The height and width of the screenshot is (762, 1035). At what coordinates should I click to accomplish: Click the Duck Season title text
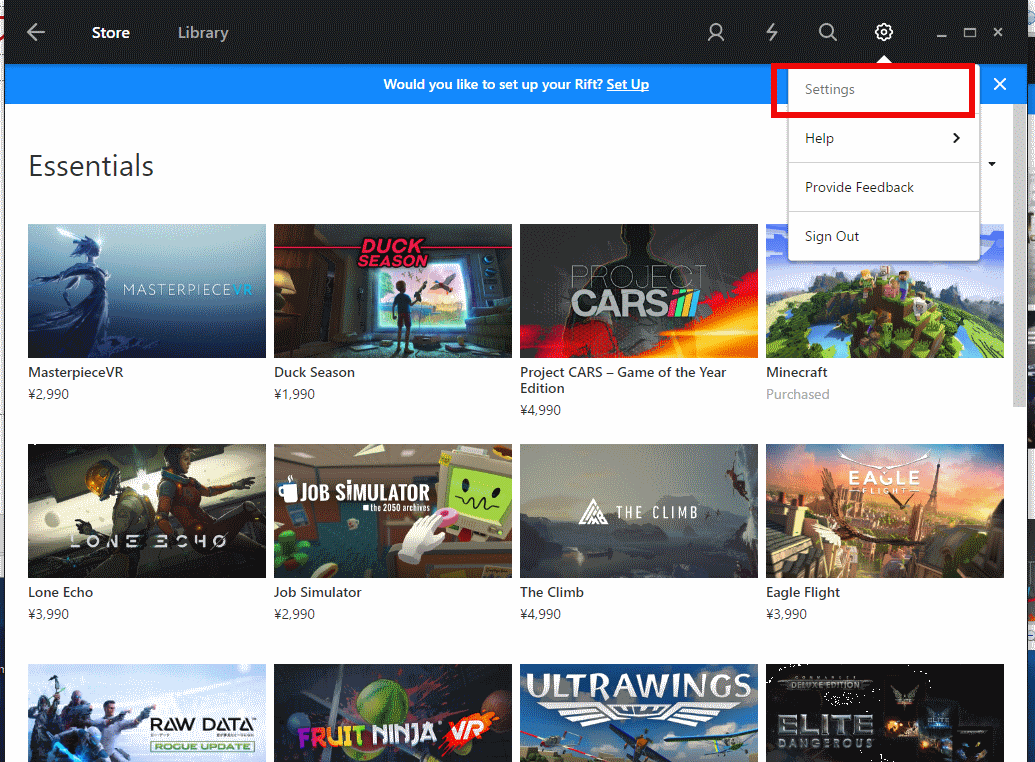(x=314, y=372)
